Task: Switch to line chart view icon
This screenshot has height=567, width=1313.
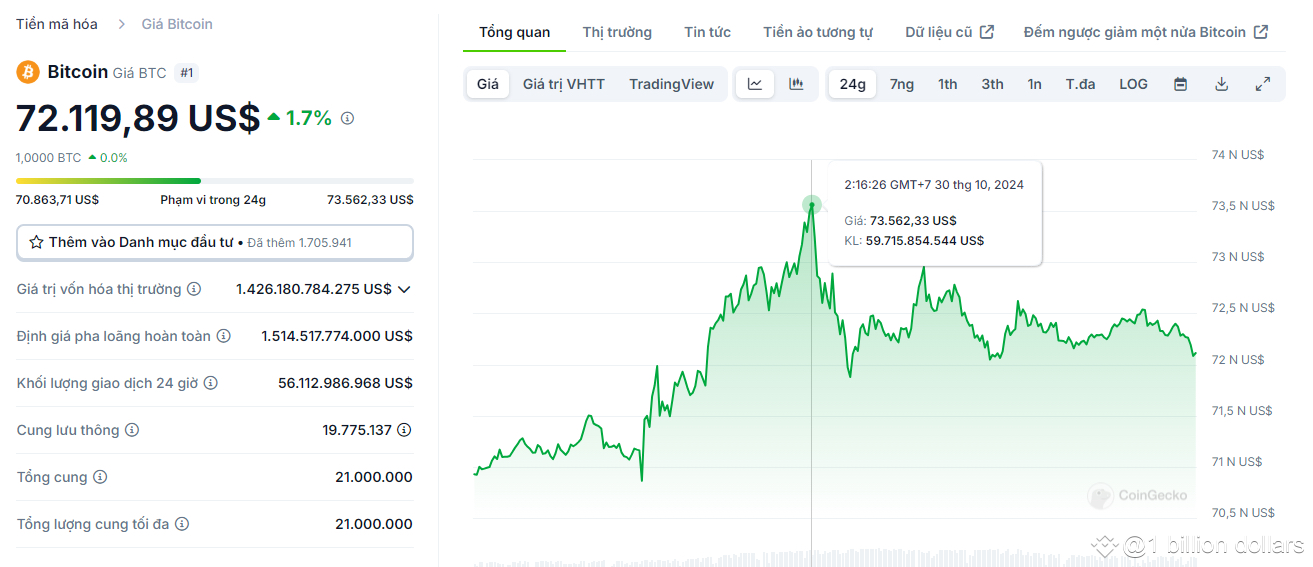Action: (755, 84)
